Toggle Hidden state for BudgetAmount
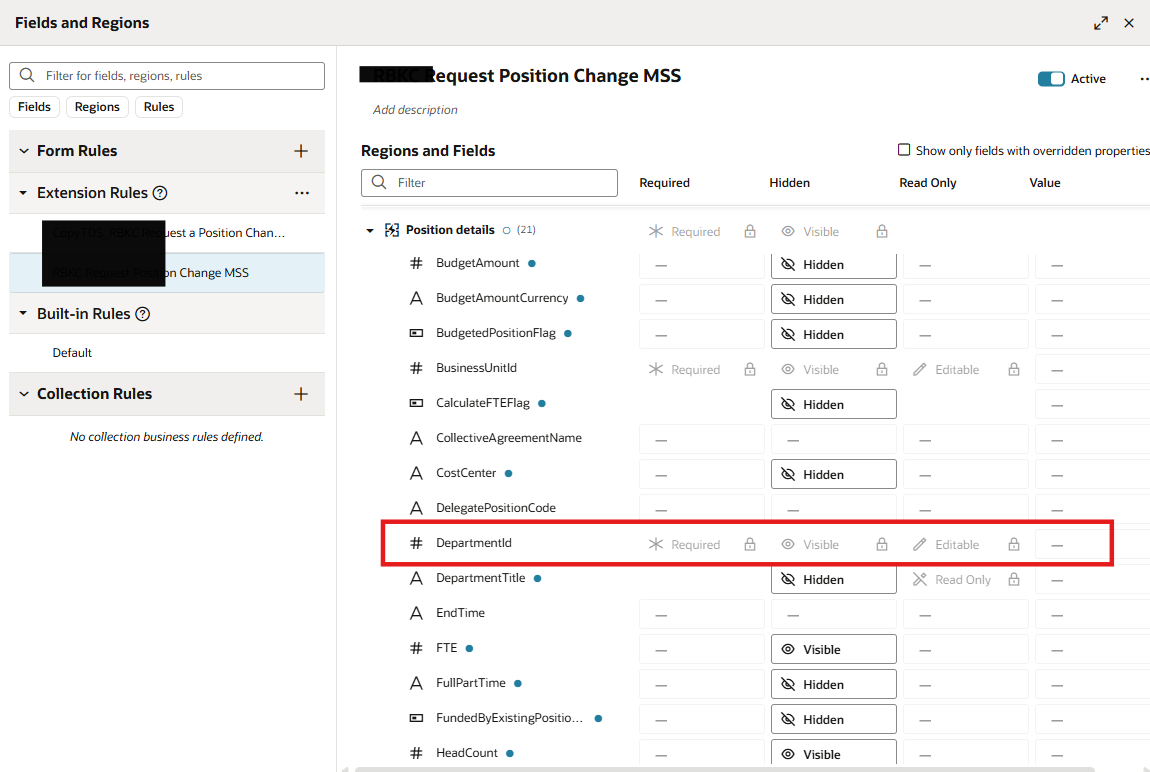Screen dimensions: 1150x772 [x=833, y=265]
